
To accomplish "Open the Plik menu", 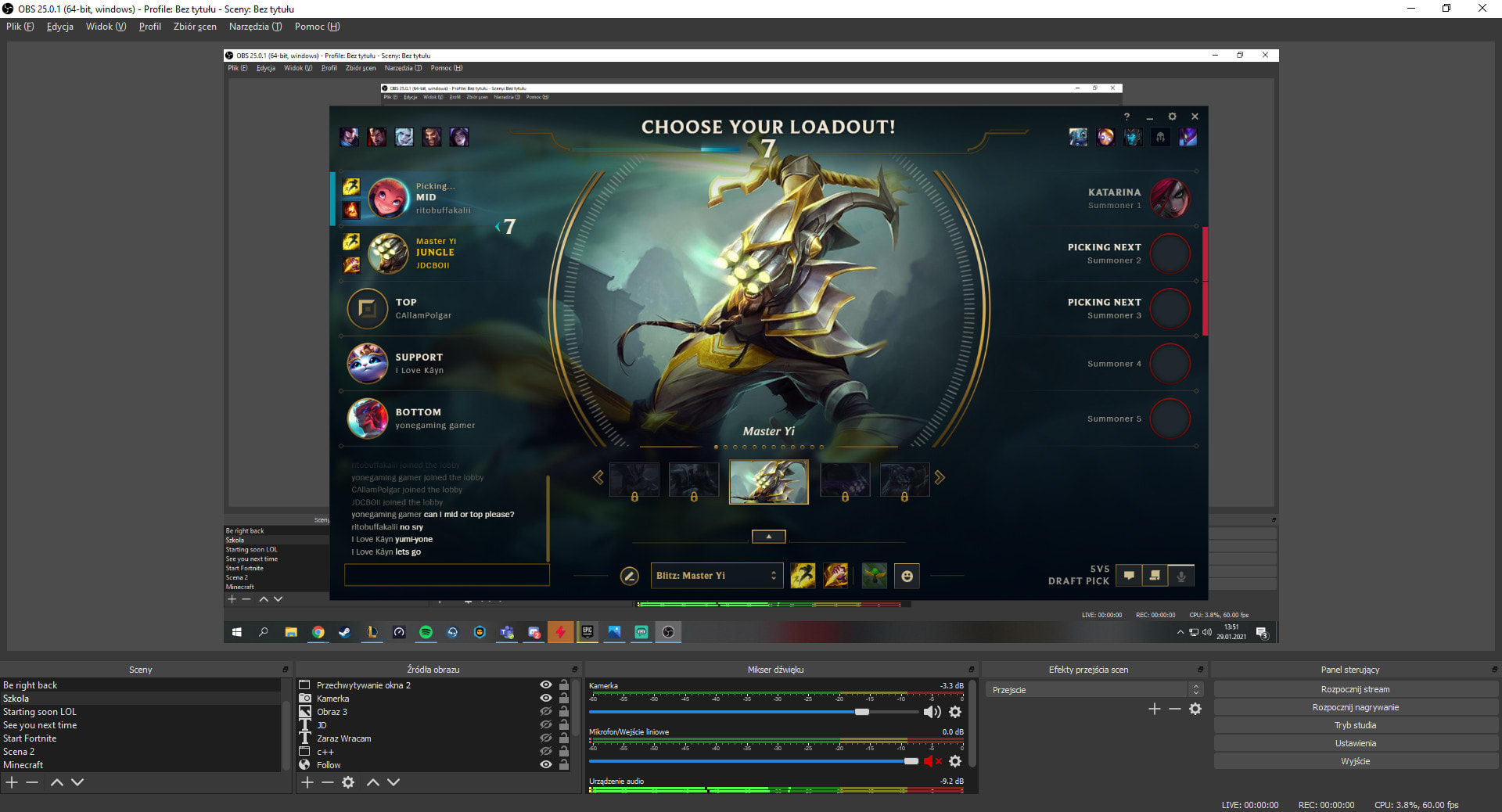I will coord(20,27).
